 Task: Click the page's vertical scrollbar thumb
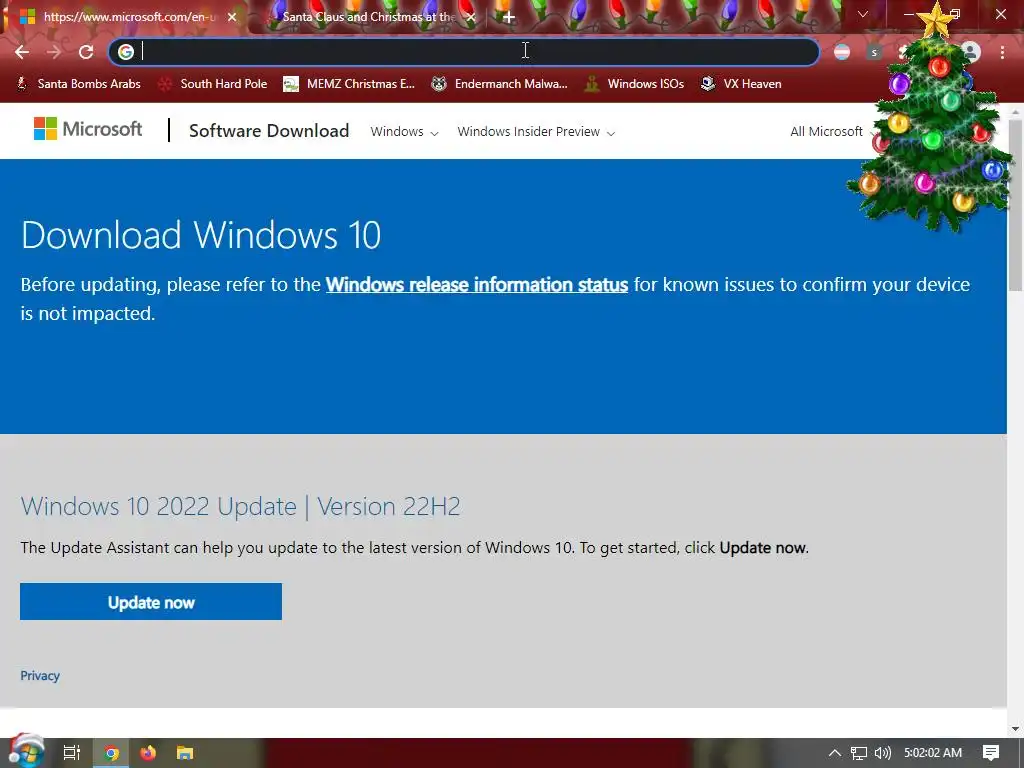tap(1016, 204)
